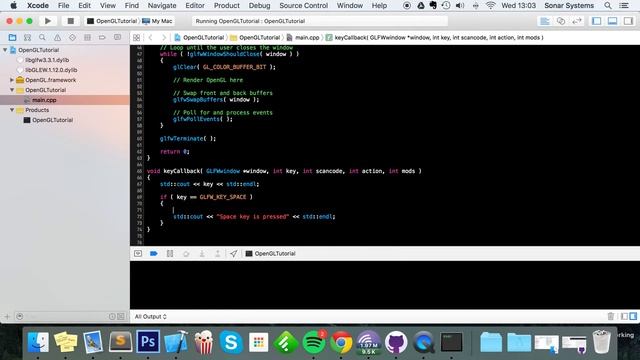
Task: Clear console with trash icon
Action: click(x=611, y=316)
